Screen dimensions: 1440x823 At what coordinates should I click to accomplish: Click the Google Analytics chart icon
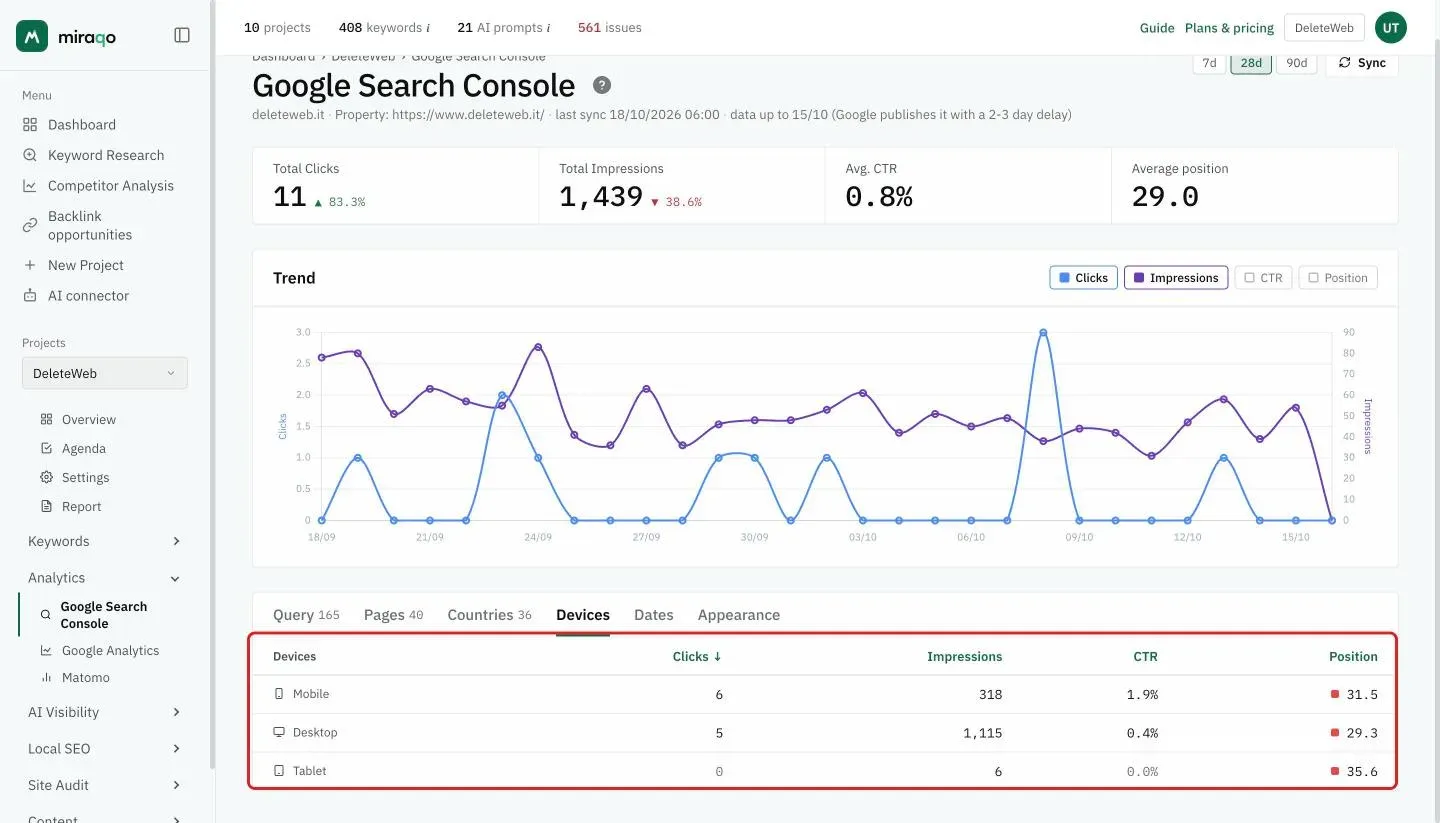point(46,651)
